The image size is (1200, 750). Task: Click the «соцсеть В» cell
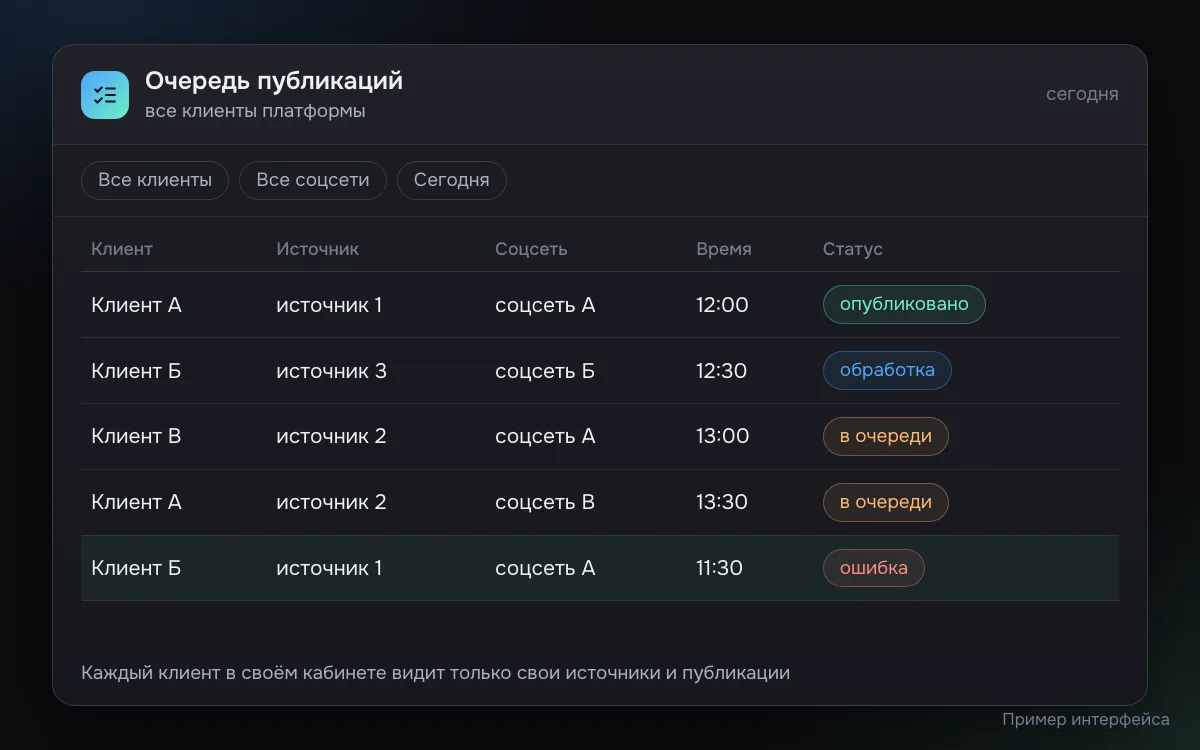[545, 502]
